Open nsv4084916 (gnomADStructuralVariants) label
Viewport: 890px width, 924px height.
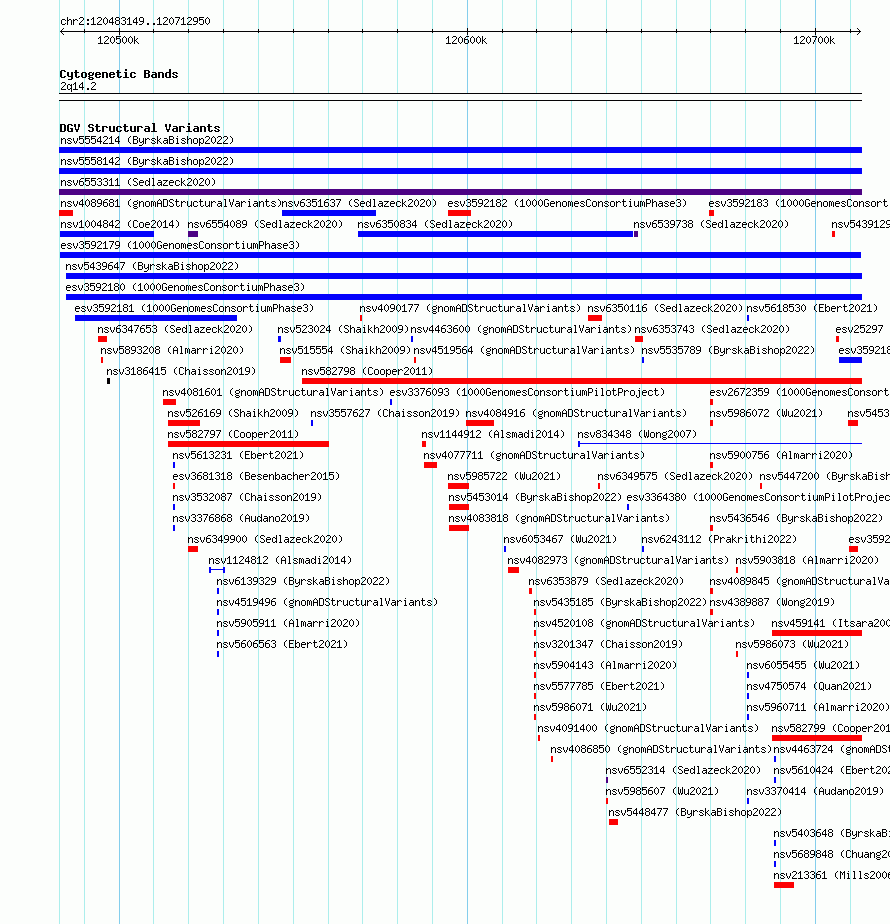point(576,414)
